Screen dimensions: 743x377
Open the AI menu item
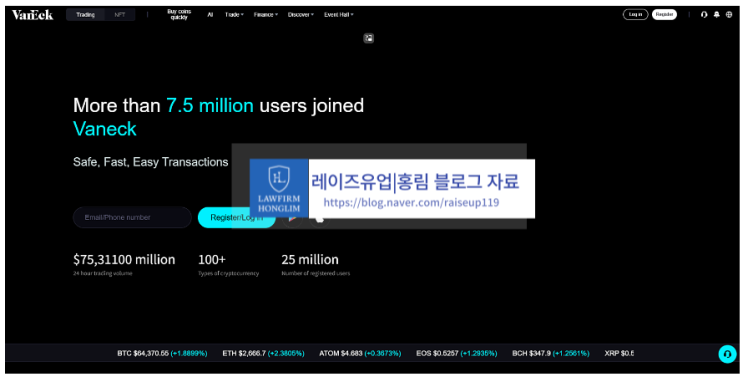point(210,15)
